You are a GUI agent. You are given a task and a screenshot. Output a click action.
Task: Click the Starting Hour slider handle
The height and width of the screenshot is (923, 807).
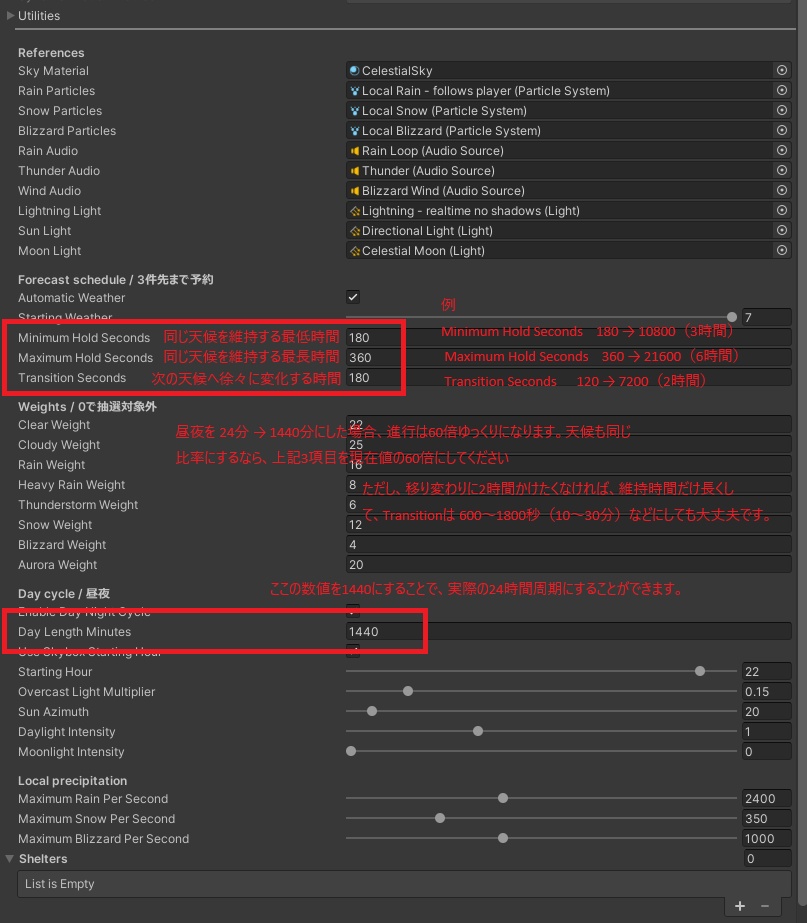pos(700,671)
